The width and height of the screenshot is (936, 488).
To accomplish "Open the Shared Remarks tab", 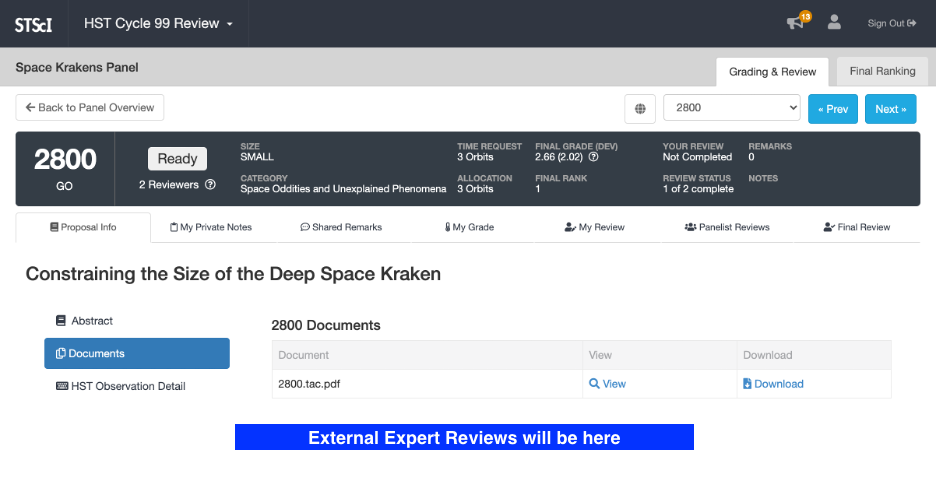I will [341, 227].
